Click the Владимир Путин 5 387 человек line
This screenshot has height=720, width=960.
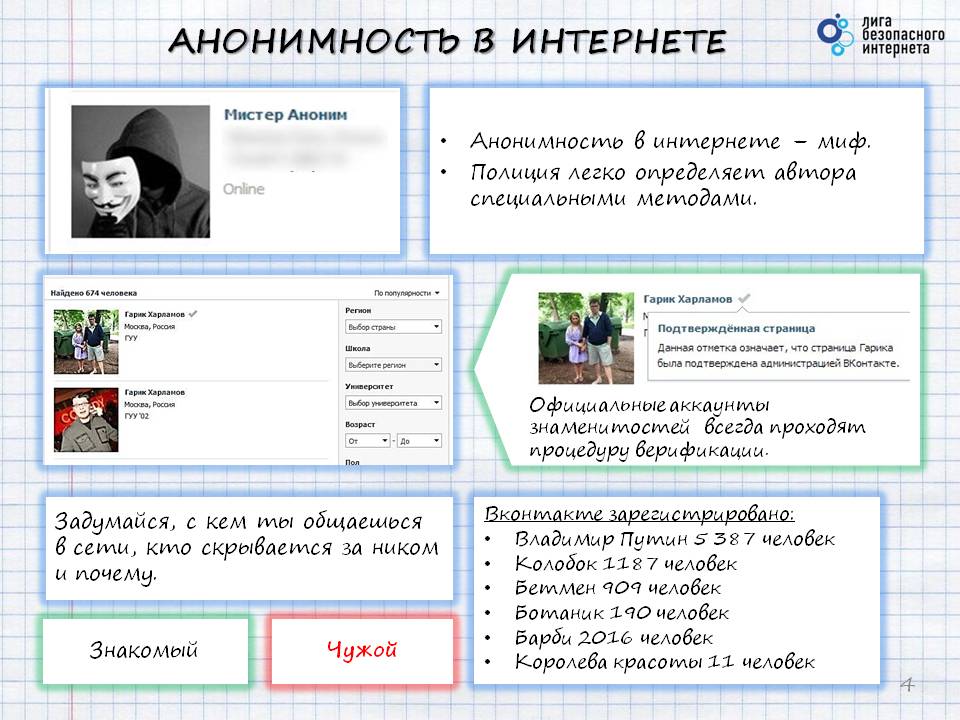coord(675,539)
